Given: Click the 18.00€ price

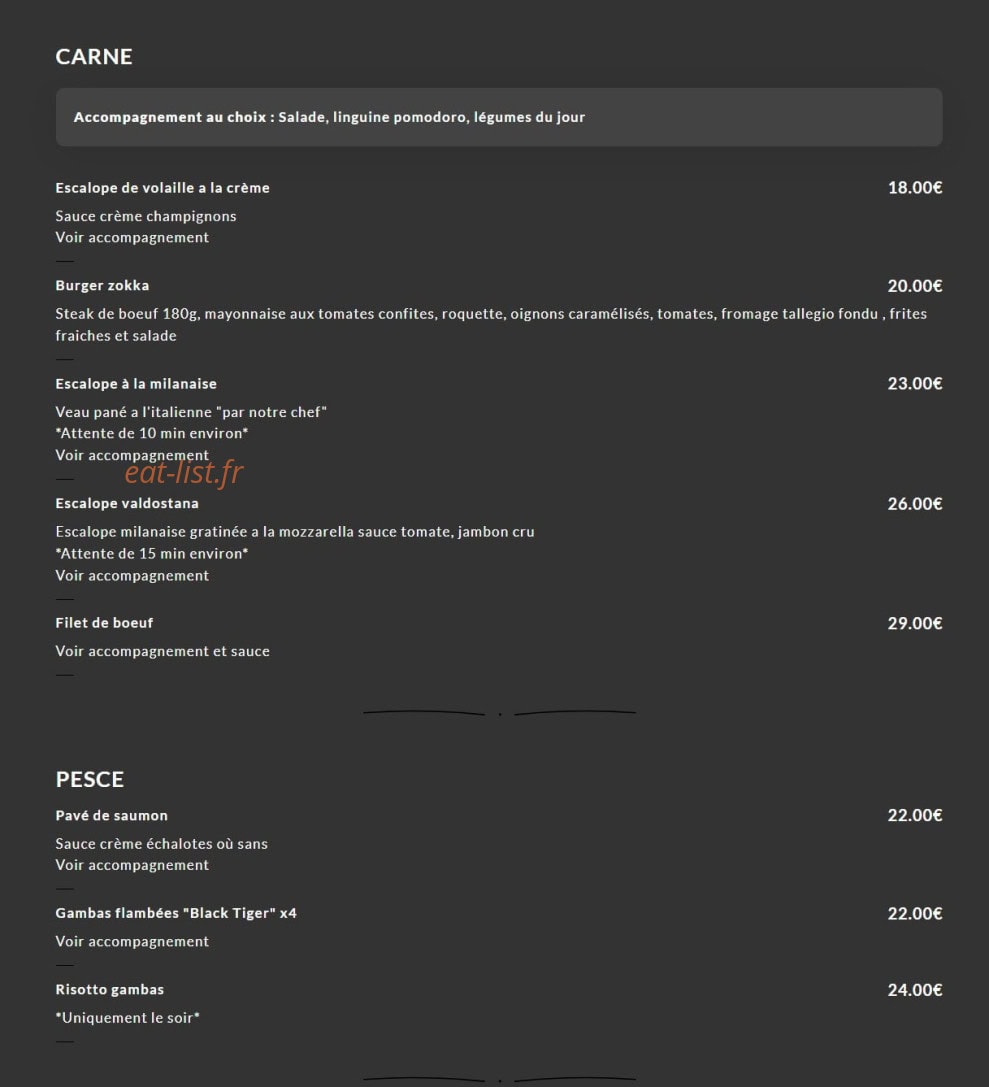Looking at the screenshot, I should pyautogui.click(x=915, y=188).
